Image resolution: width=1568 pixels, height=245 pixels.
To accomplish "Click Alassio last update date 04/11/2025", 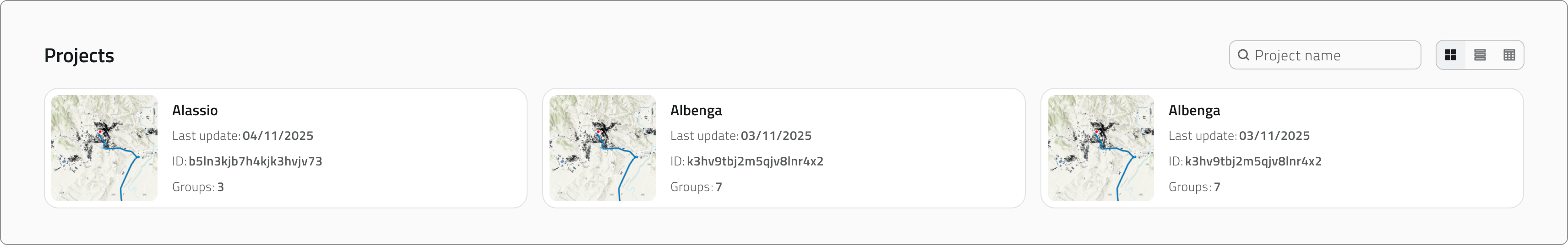I will (x=278, y=136).
